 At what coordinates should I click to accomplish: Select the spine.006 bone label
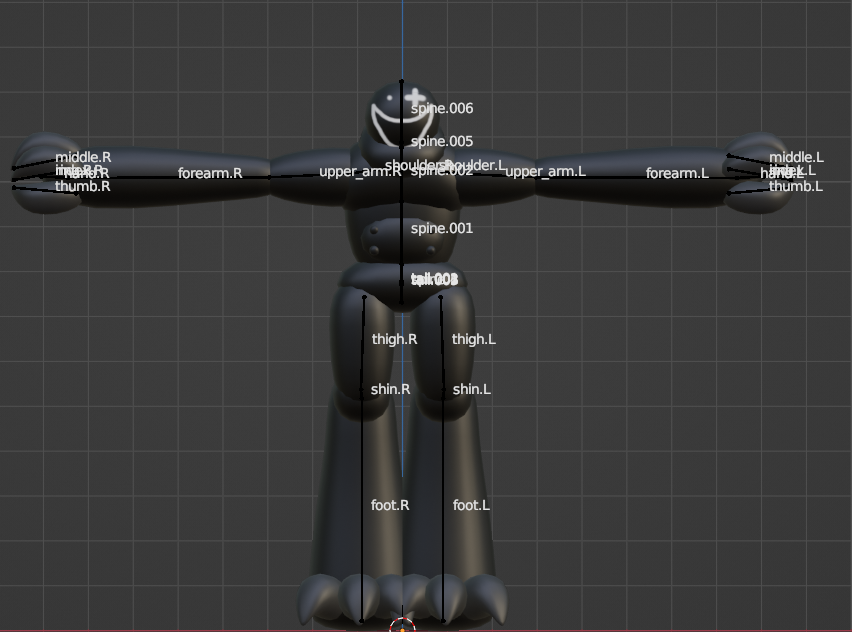pyautogui.click(x=442, y=109)
